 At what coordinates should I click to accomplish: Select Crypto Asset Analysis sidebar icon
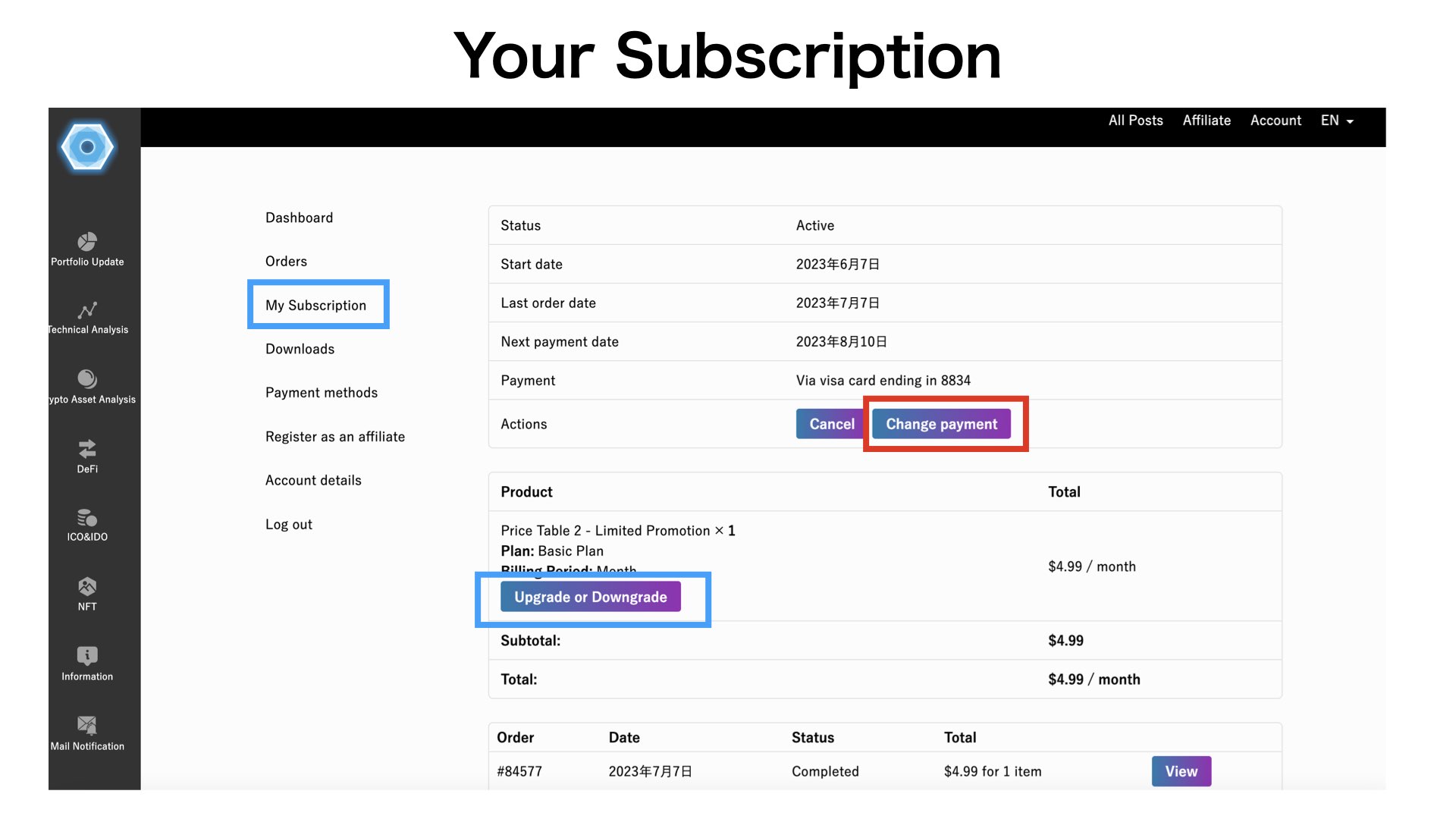[87, 378]
